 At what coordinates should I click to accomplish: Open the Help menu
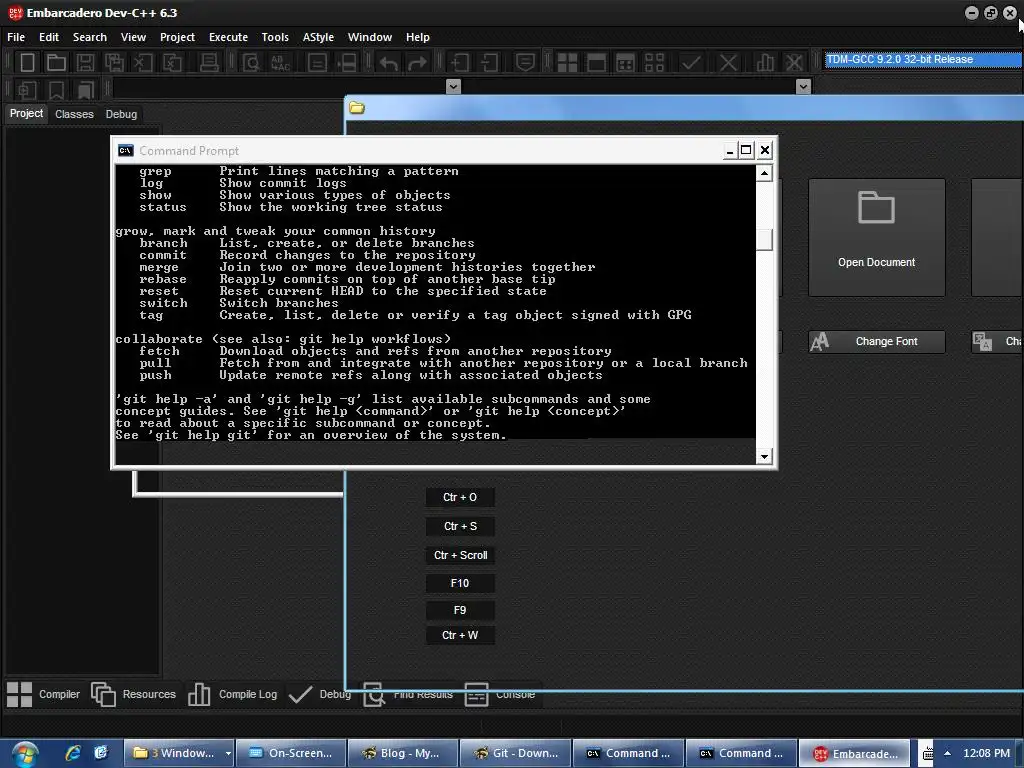click(x=417, y=37)
